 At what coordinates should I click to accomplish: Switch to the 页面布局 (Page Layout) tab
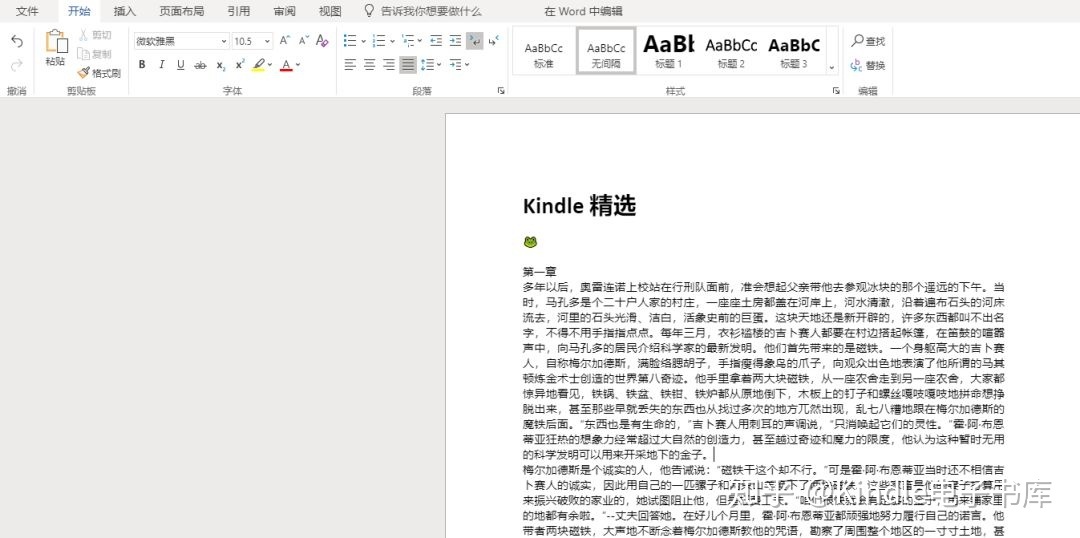click(x=182, y=11)
